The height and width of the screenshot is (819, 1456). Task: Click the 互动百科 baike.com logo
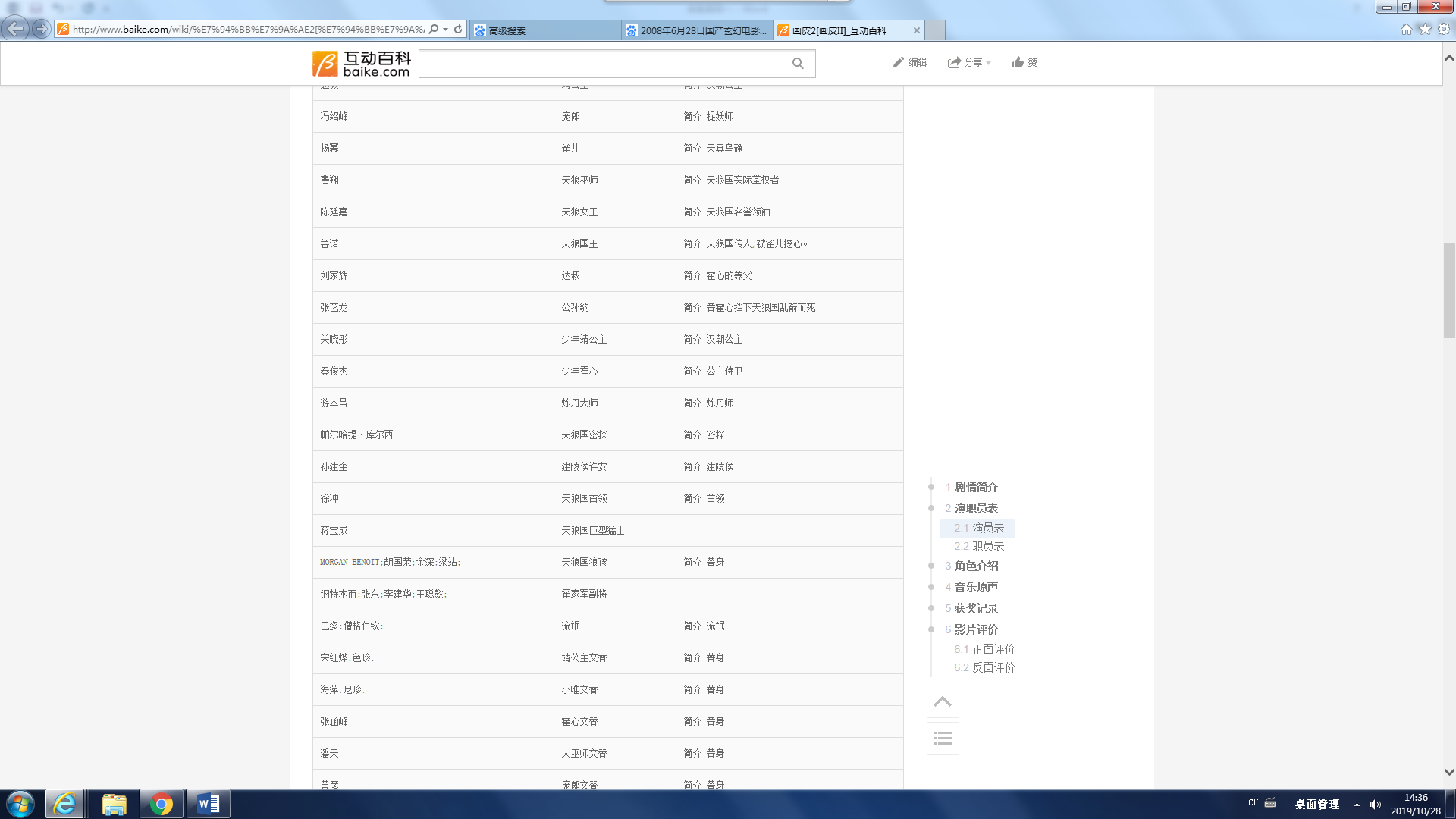pyautogui.click(x=362, y=64)
